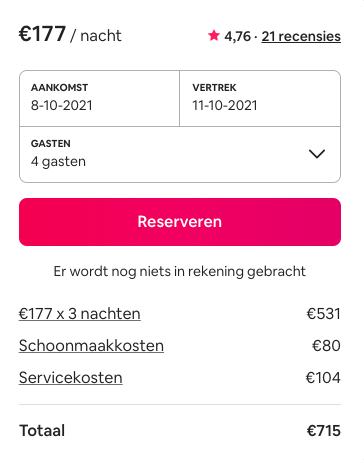
Task: Click the Totaal label
Action: tap(42, 430)
